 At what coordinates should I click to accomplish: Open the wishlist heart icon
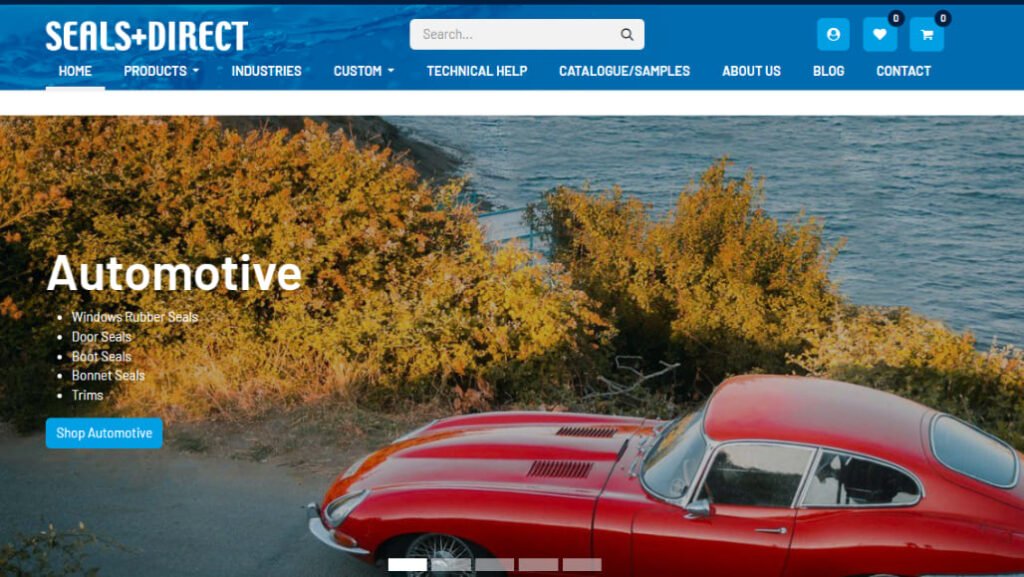coord(880,35)
